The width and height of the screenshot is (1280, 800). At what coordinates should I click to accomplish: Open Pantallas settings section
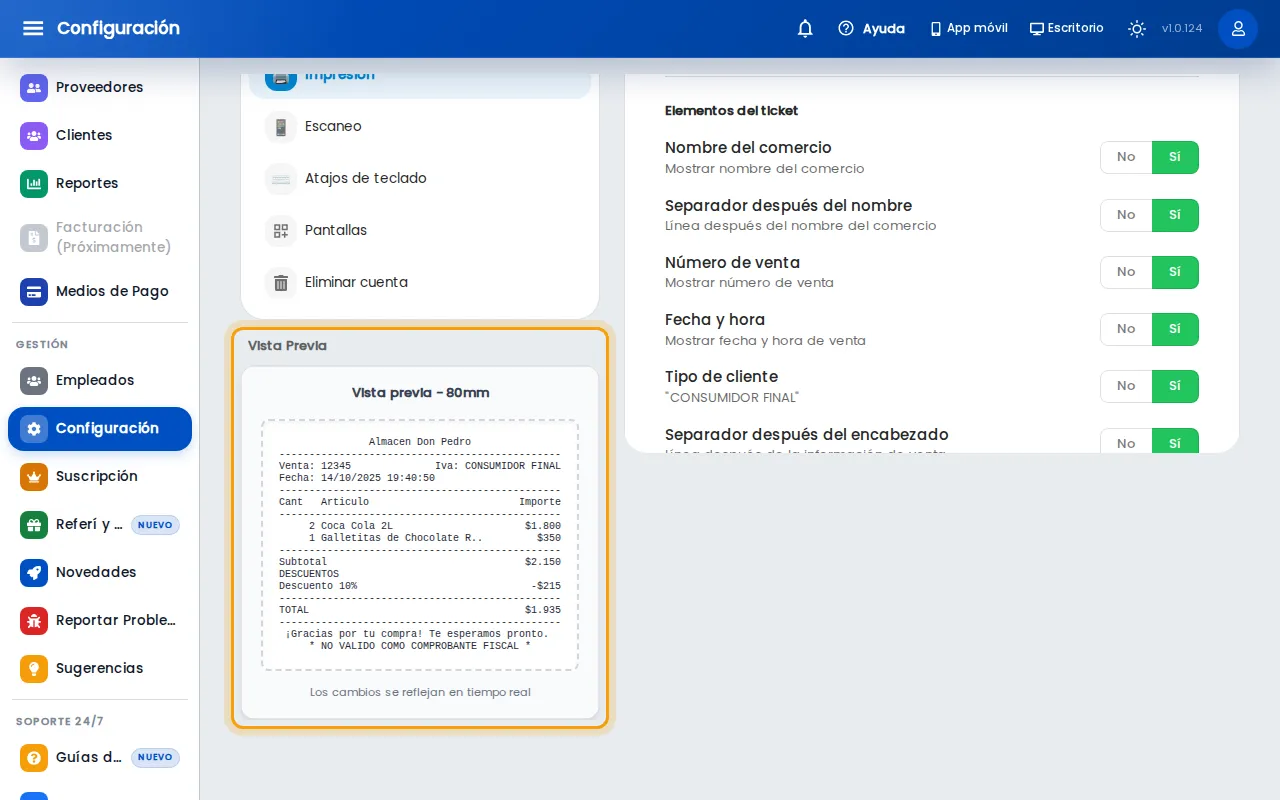420,231
